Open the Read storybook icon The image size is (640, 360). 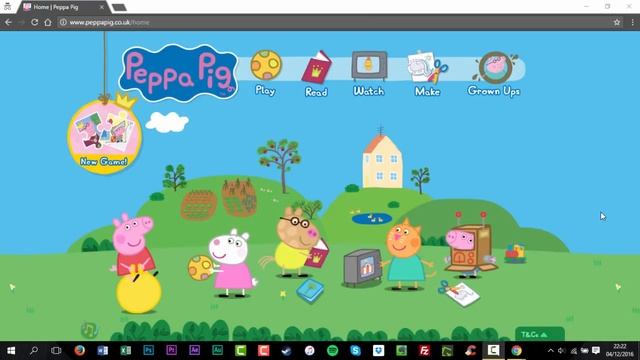pyautogui.click(x=316, y=67)
